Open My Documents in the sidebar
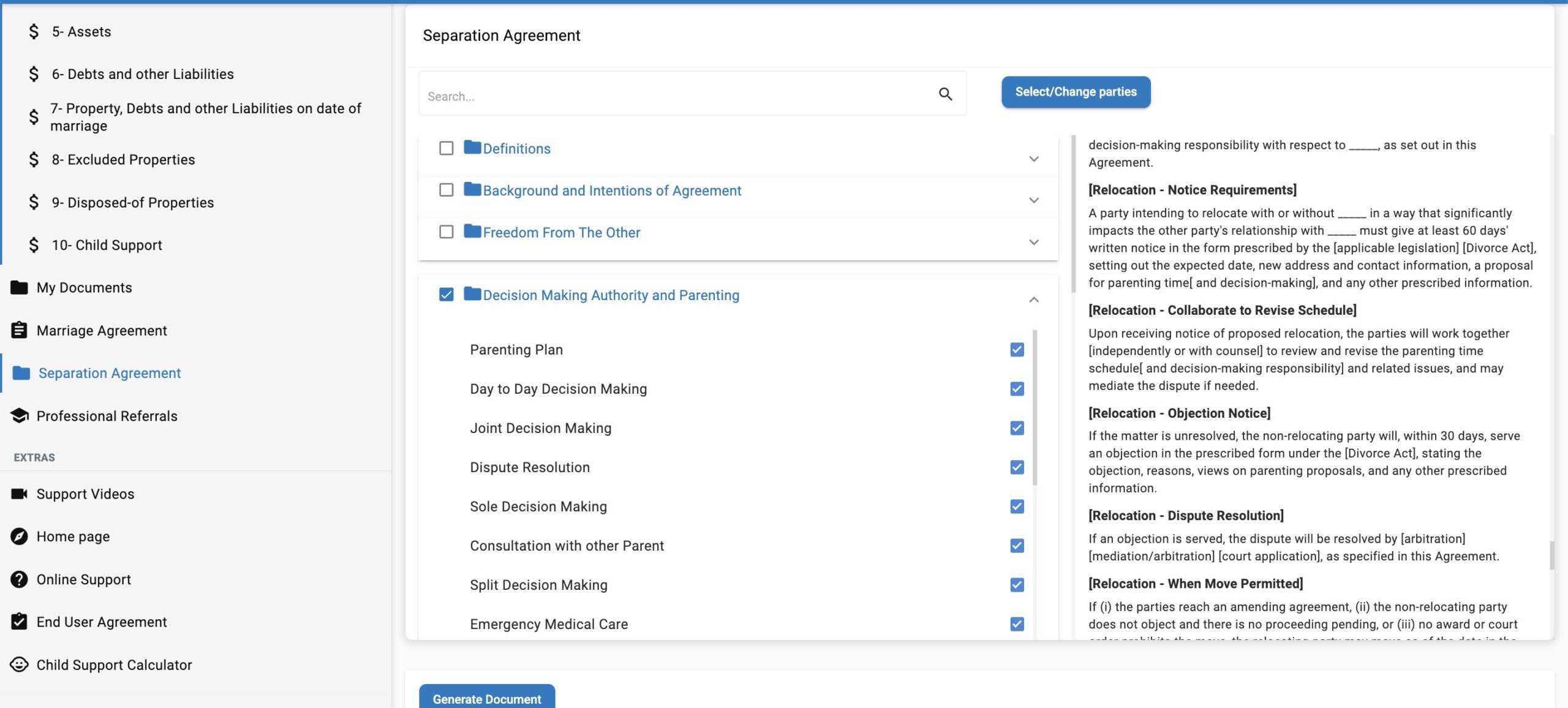Screen dimensions: 1568x708 pos(84,288)
